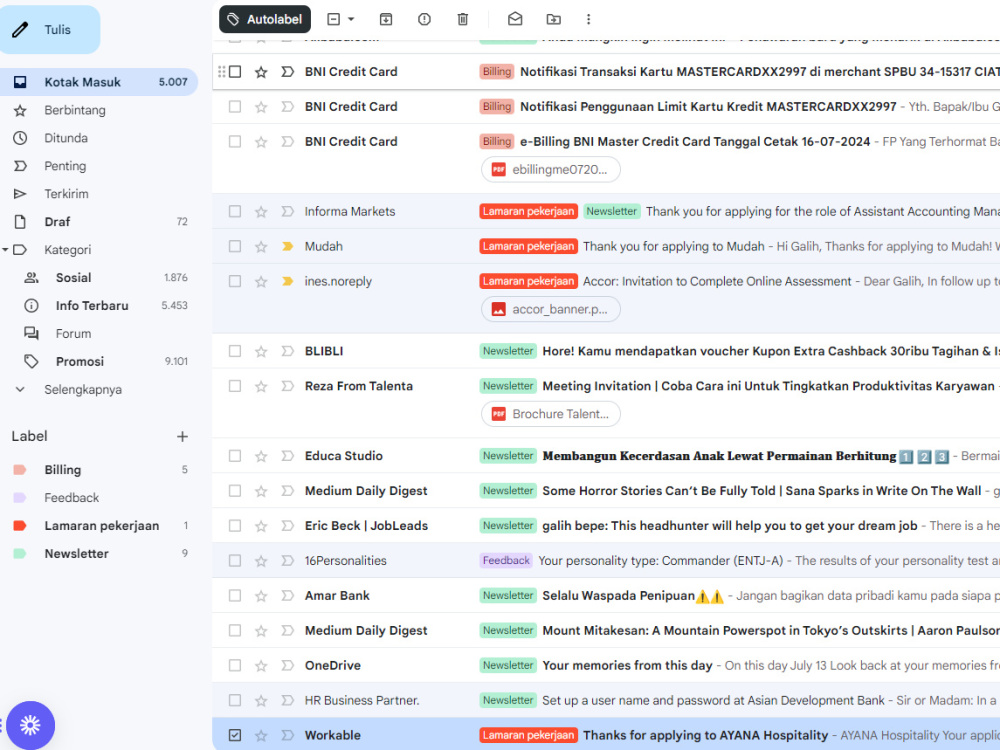Screen dimensions: 1000x750
Task: Star the ines.noreply email
Action: [x=261, y=281]
